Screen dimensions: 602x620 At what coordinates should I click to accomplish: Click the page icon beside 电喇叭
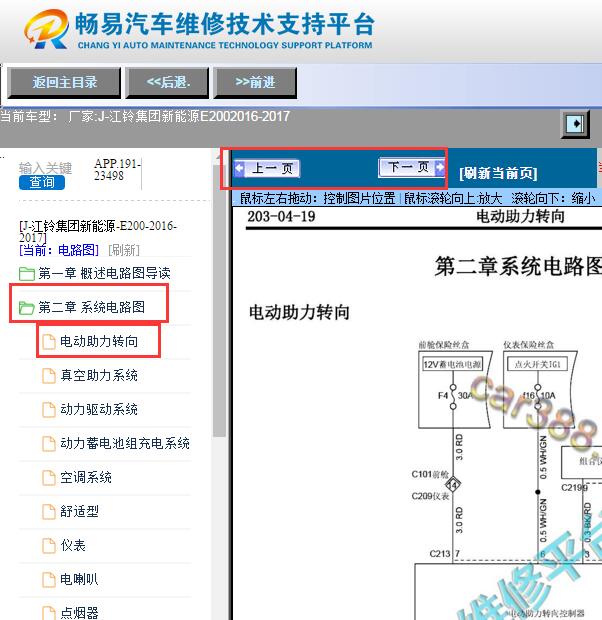pos(49,580)
